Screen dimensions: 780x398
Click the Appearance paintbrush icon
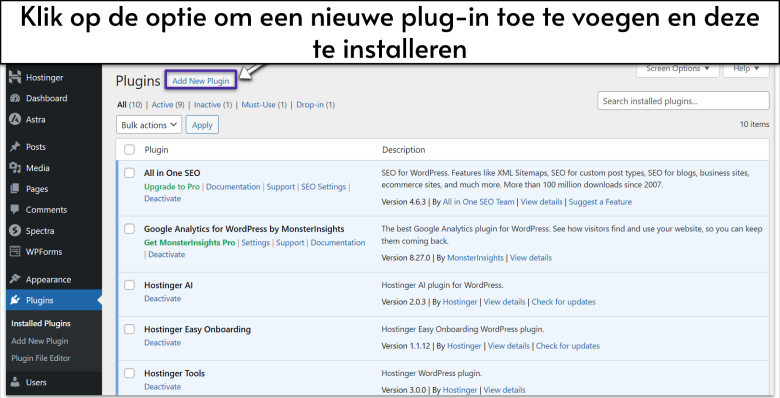[15, 279]
